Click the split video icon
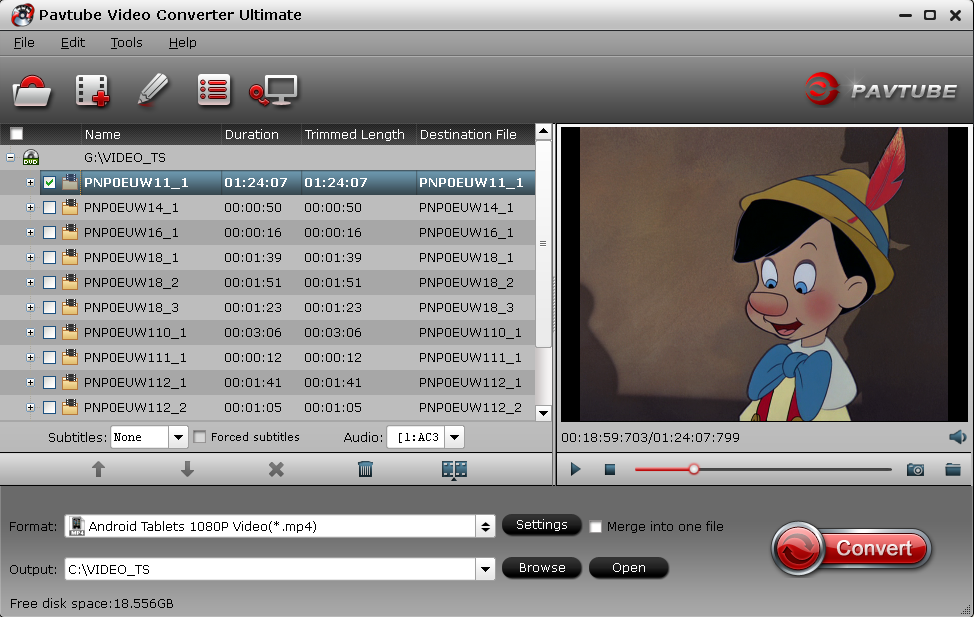The height and width of the screenshot is (617, 974). (455, 470)
